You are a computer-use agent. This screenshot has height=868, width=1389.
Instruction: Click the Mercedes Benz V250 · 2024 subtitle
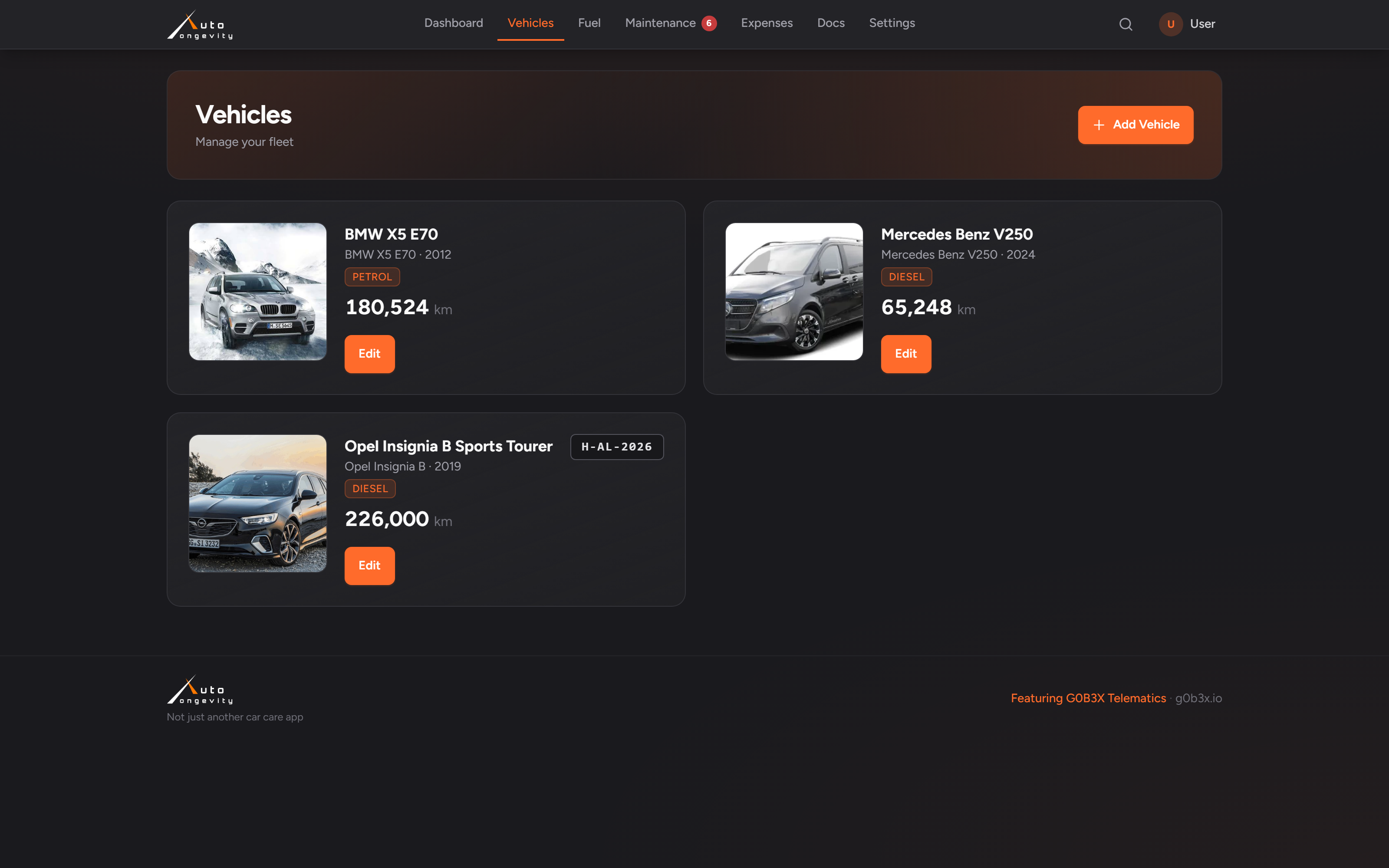(958, 254)
